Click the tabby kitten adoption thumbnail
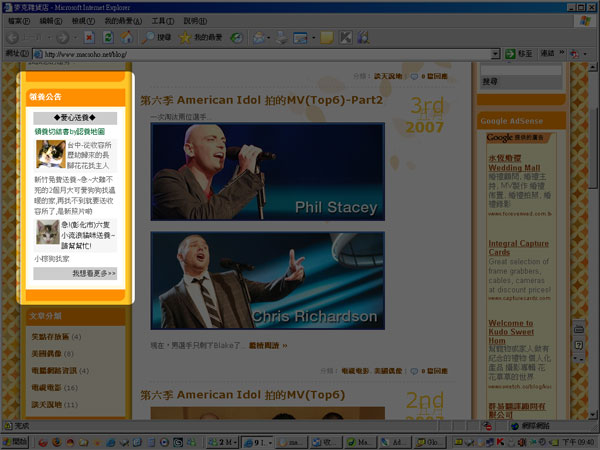Screen dimensions: 600x450 (x=48, y=232)
